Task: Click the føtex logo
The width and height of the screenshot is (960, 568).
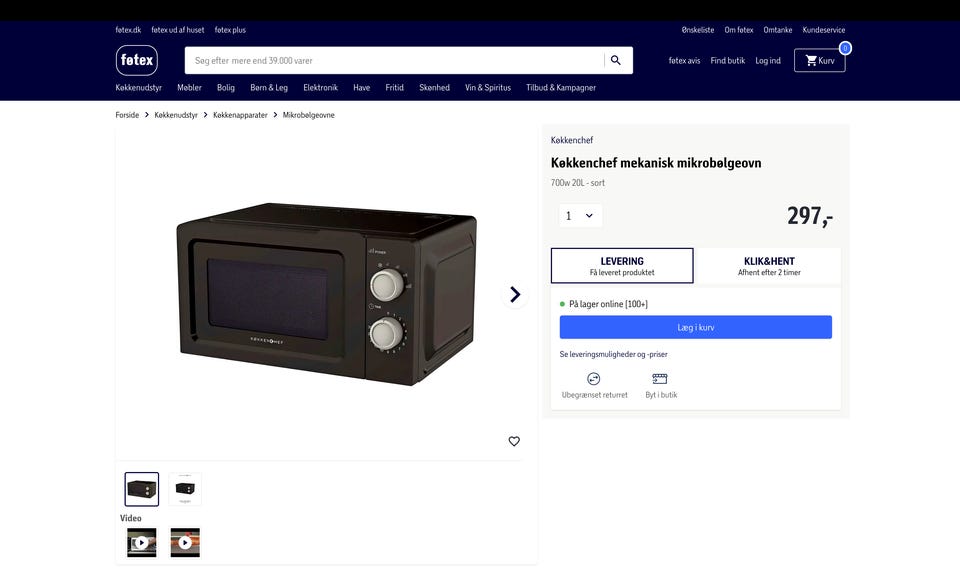Action: (137, 60)
